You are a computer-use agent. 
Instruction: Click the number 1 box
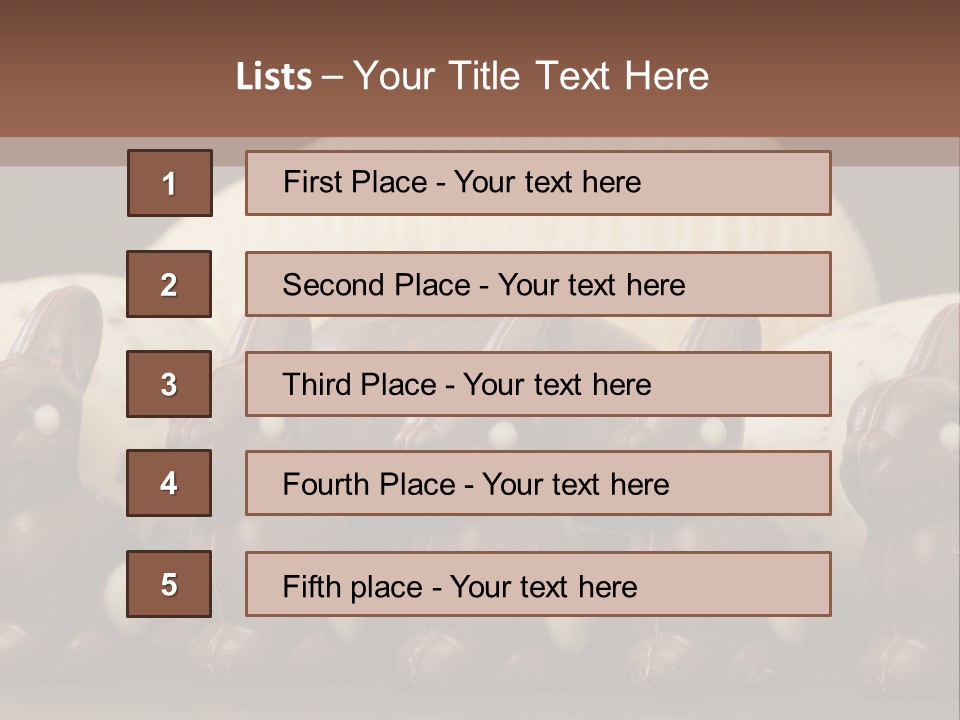[x=170, y=183]
